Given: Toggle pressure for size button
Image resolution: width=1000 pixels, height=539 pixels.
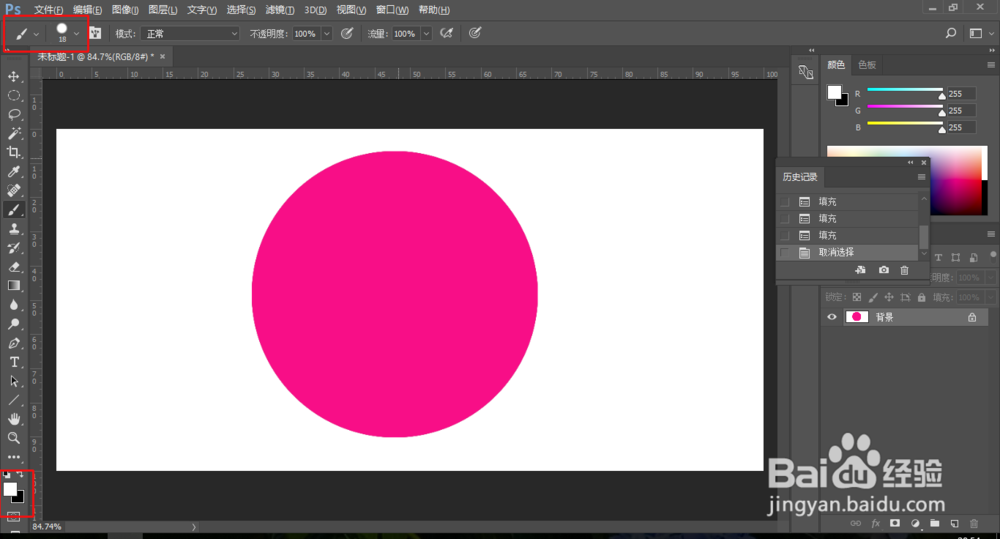Looking at the screenshot, I should [474, 33].
